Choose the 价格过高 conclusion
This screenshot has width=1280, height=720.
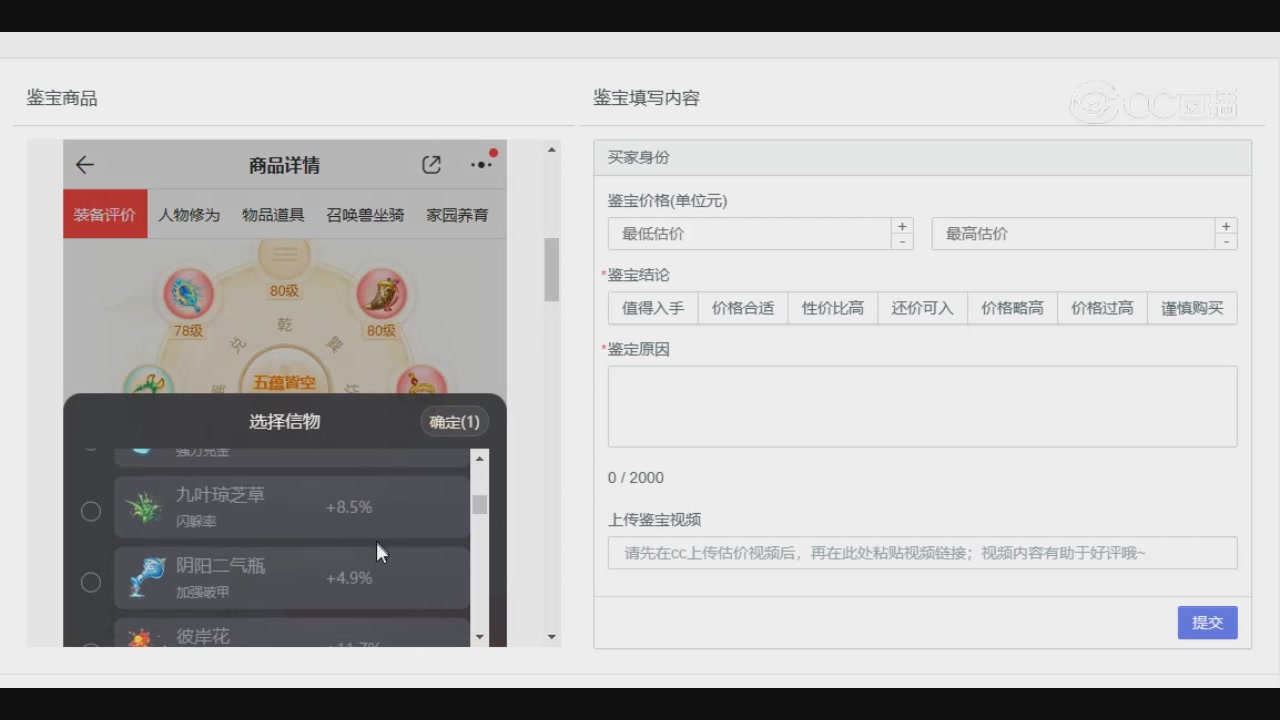(x=1103, y=308)
